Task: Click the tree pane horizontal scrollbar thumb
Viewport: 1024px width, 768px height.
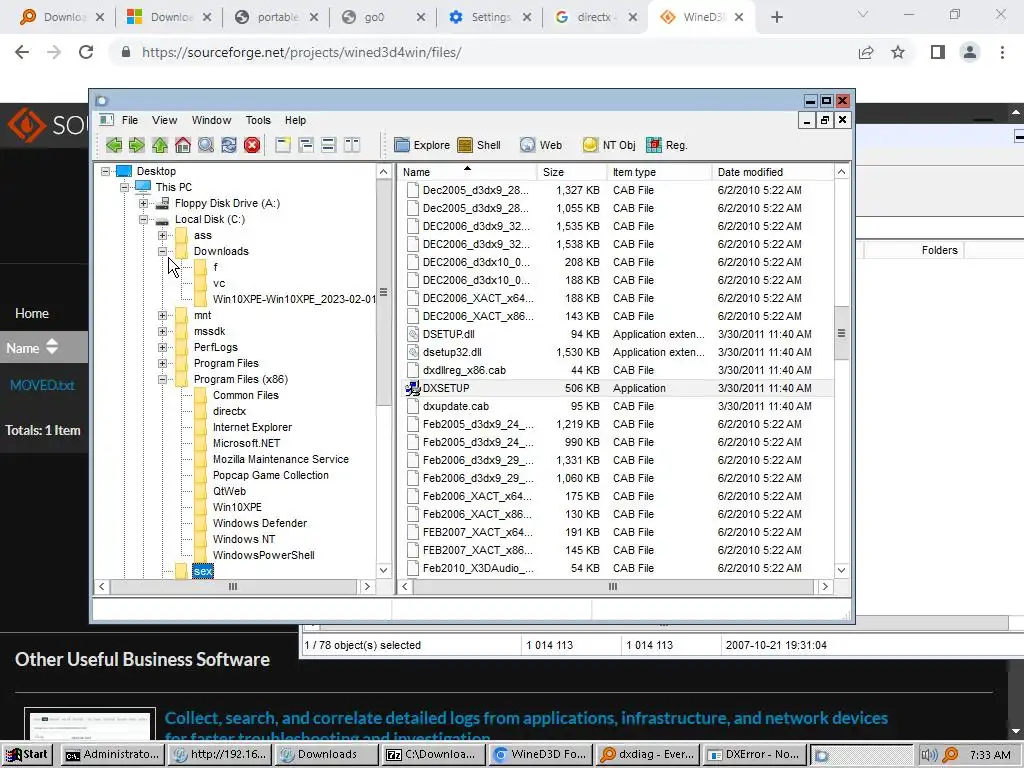Action: (x=233, y=586)
